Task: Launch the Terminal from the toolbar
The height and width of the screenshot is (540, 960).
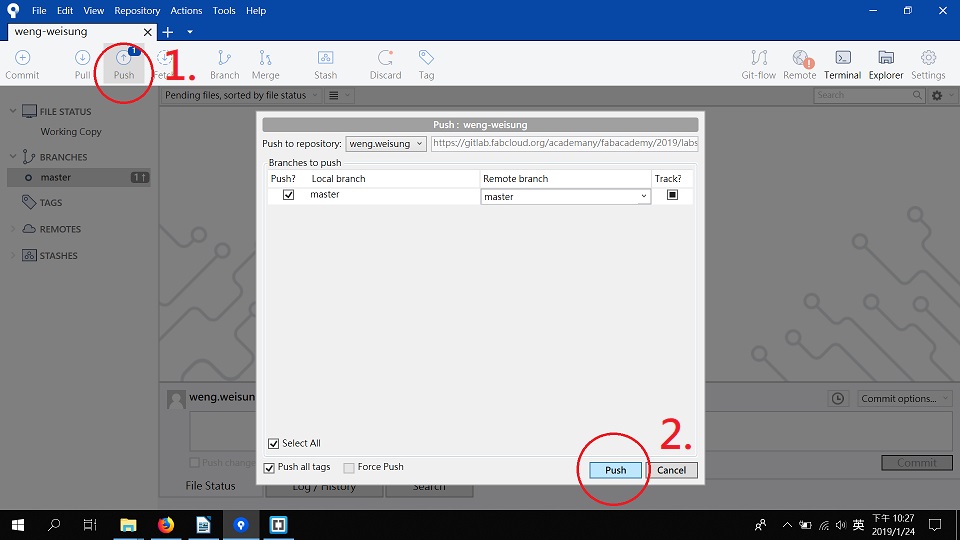Action: point(842,64)
